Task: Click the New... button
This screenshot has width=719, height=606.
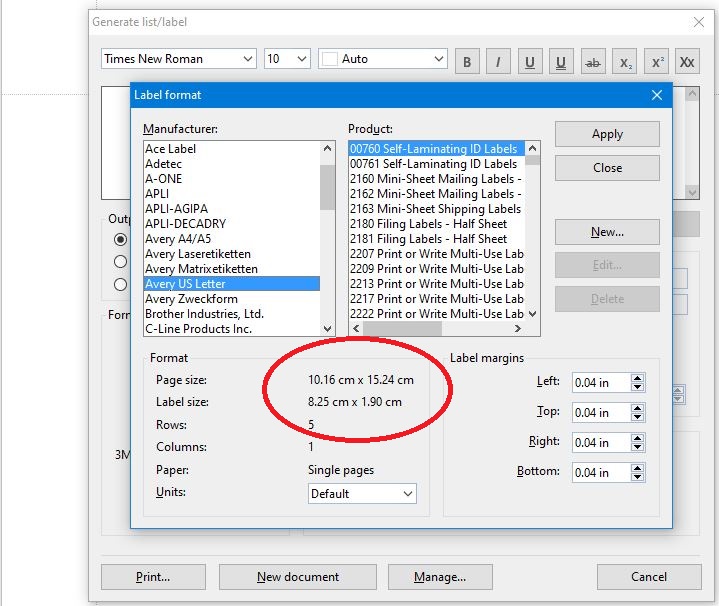Action: point(607,232)
